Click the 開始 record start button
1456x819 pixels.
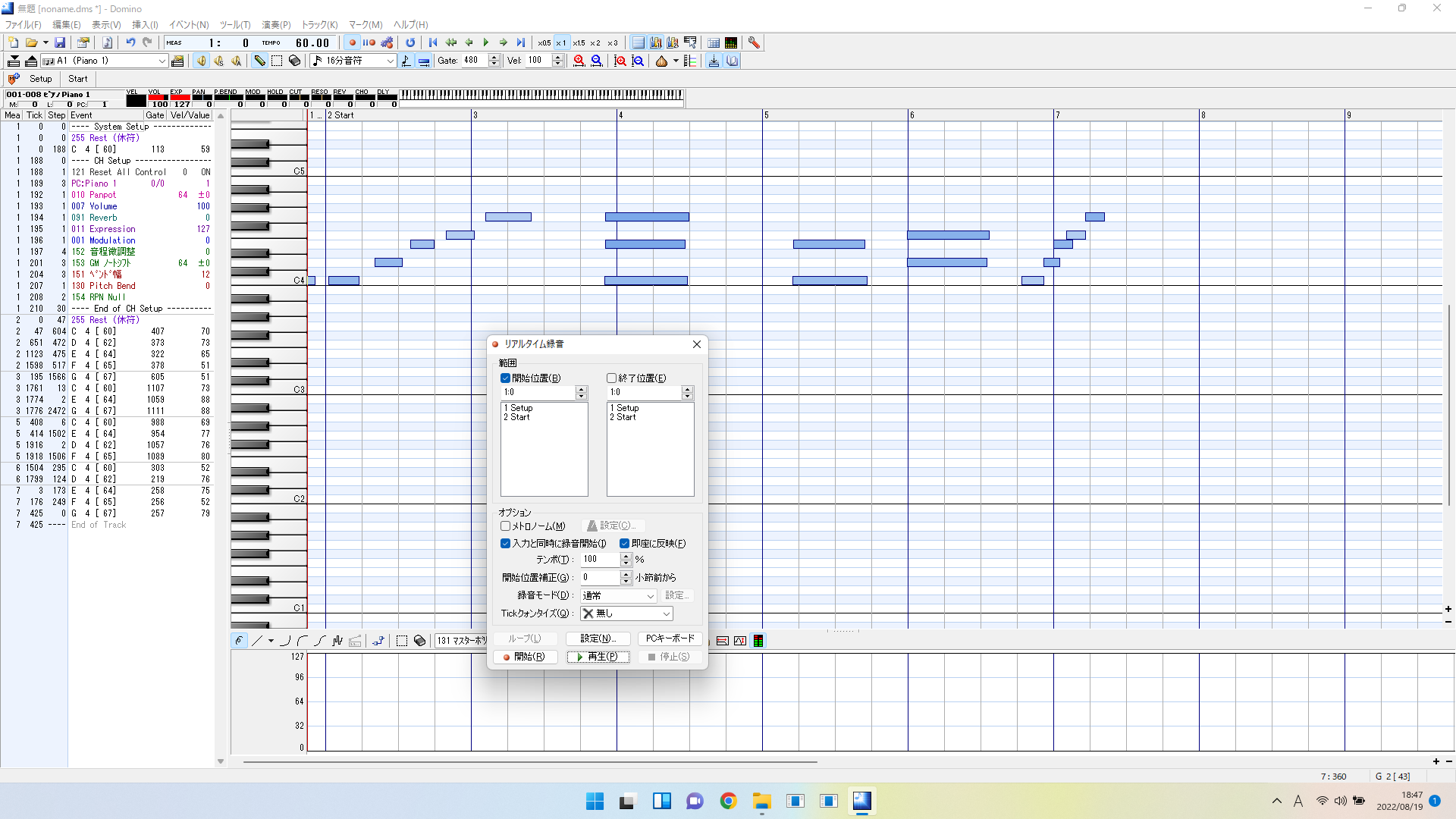click(x=525, y=657)
